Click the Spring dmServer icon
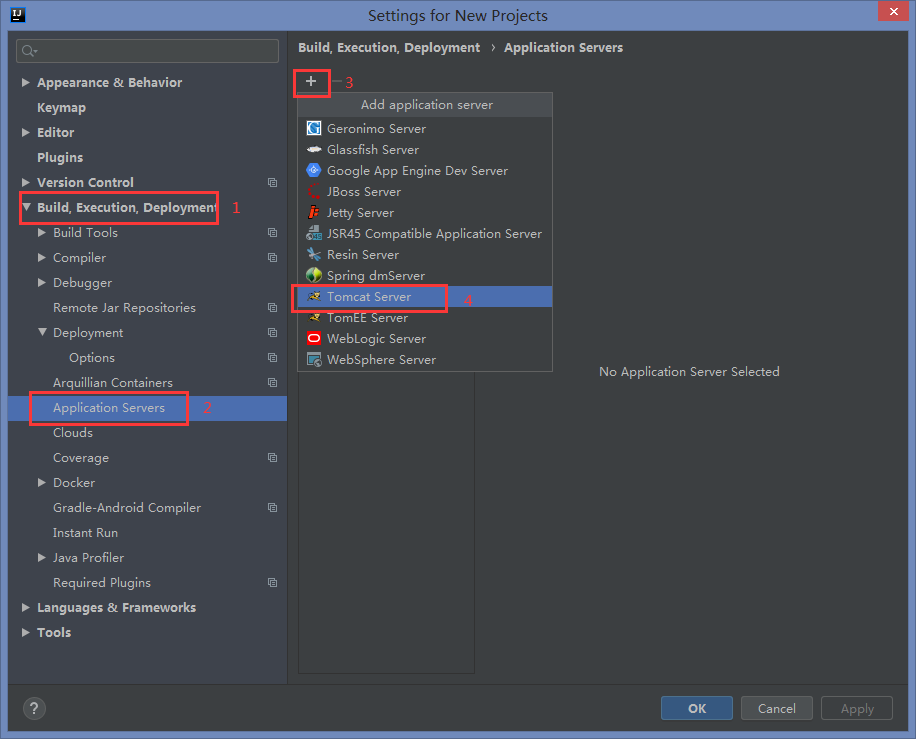Image resolution: width=916 pixels, height=739 pixels. pos(314,276)
